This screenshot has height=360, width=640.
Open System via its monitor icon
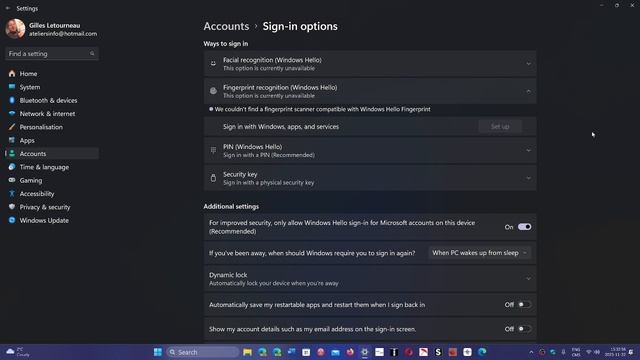tap(12, 87)
